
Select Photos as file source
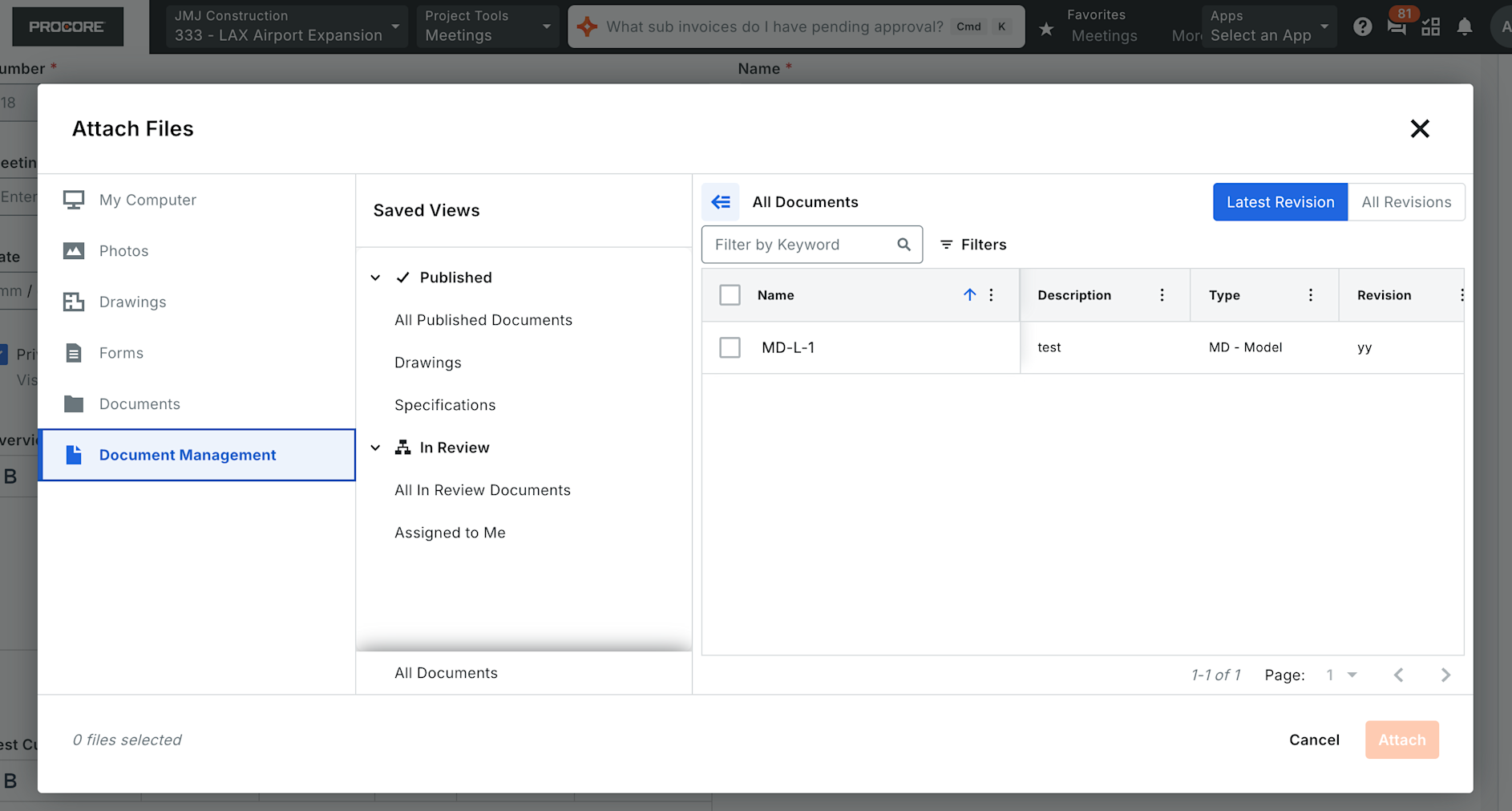click(x=197, y=251)
